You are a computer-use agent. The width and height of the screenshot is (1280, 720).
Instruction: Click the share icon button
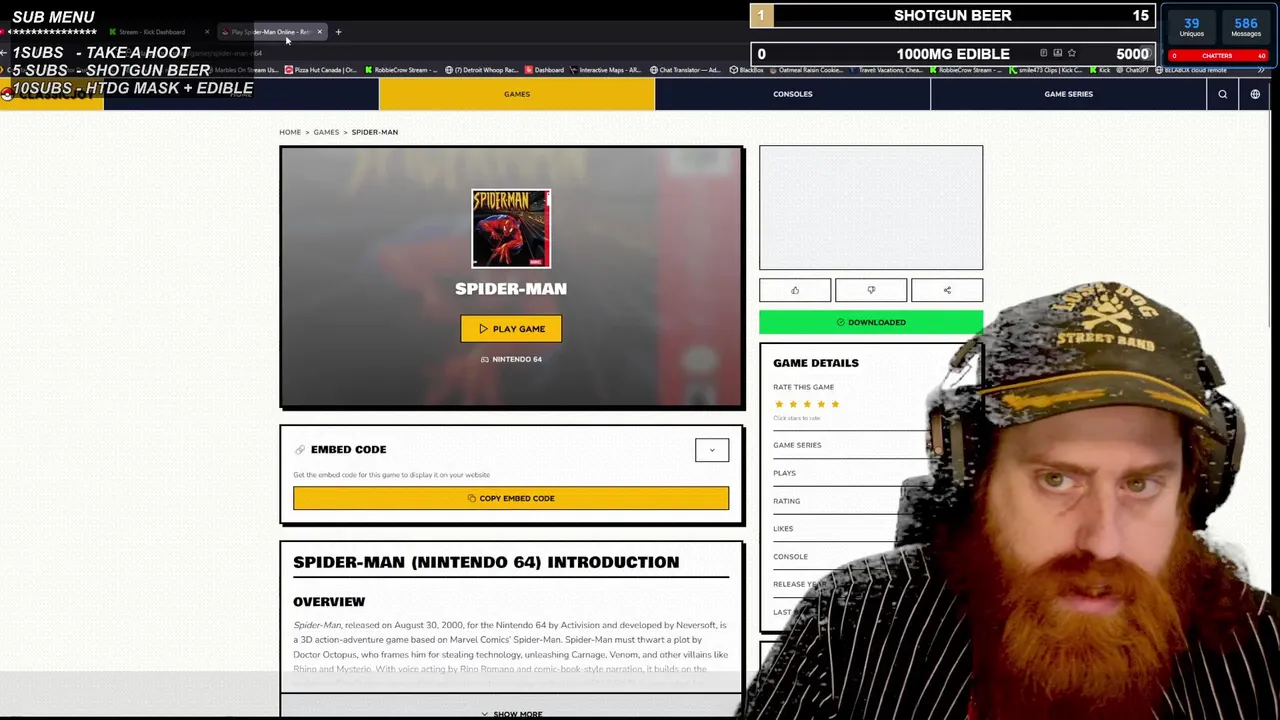[947, 290]
